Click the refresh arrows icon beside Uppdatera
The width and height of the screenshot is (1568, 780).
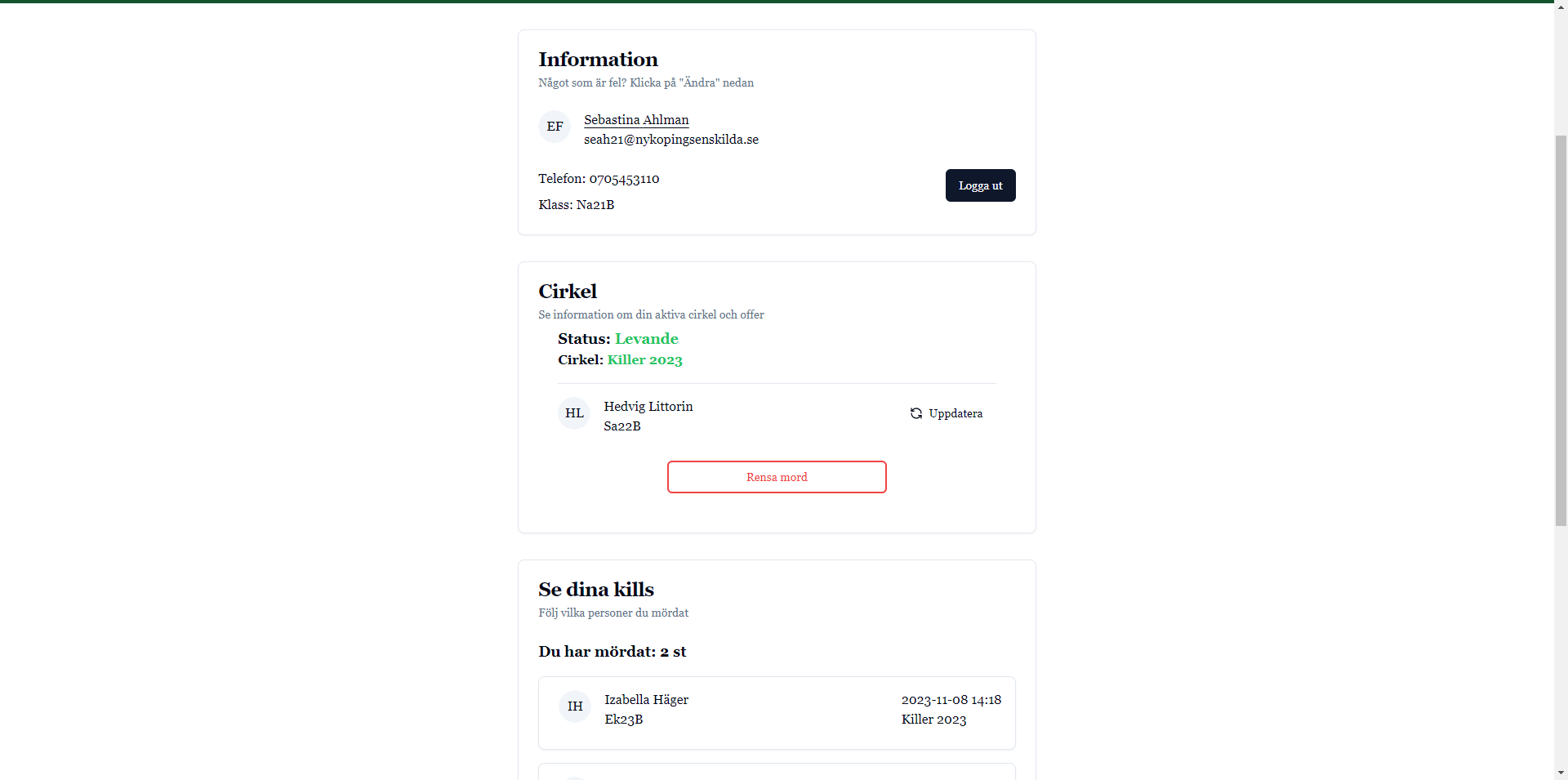916,413
